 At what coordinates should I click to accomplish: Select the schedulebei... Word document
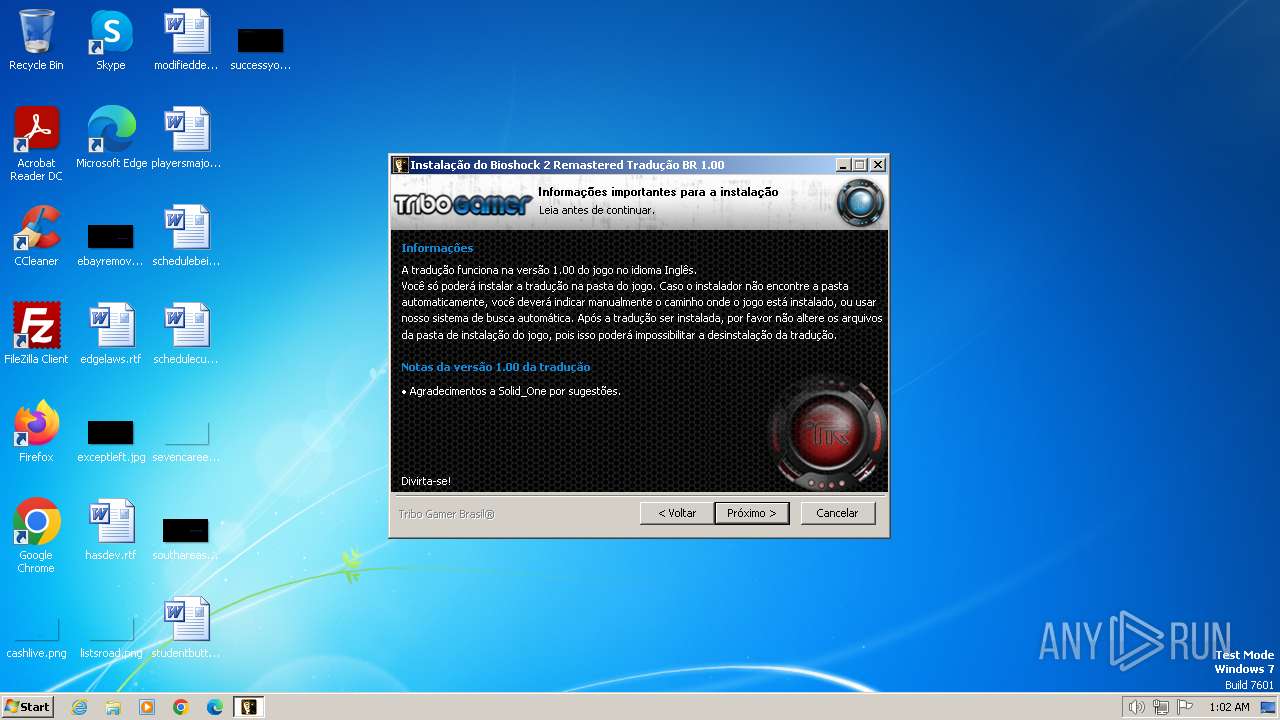pos(186,236)
